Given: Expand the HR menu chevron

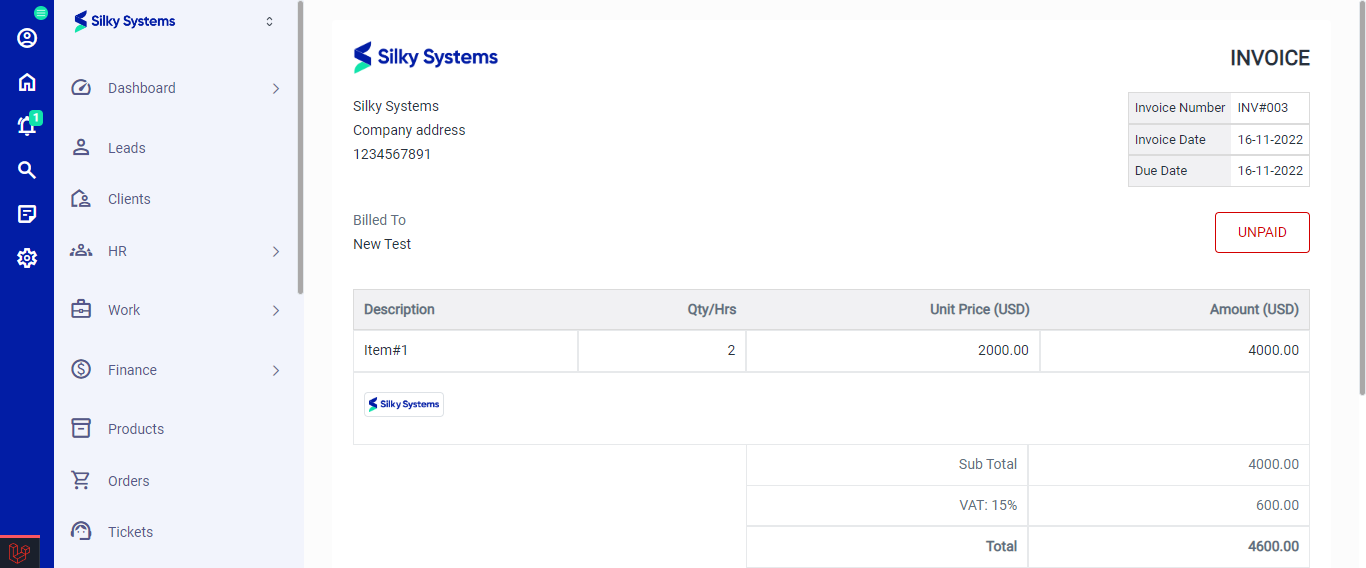Looking at the screenshot, I should tap(276, 251).
